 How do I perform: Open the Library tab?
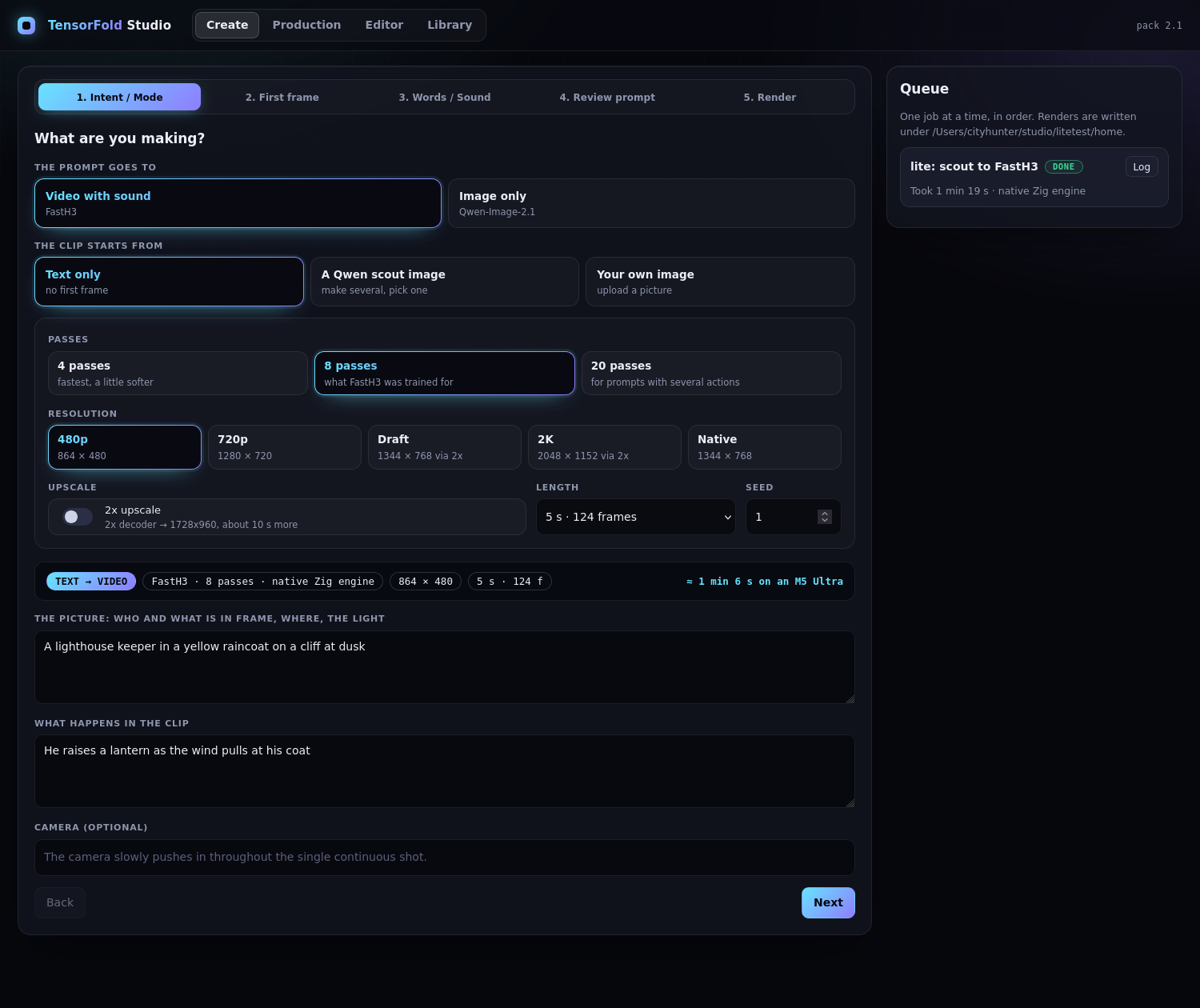point(450,25)
